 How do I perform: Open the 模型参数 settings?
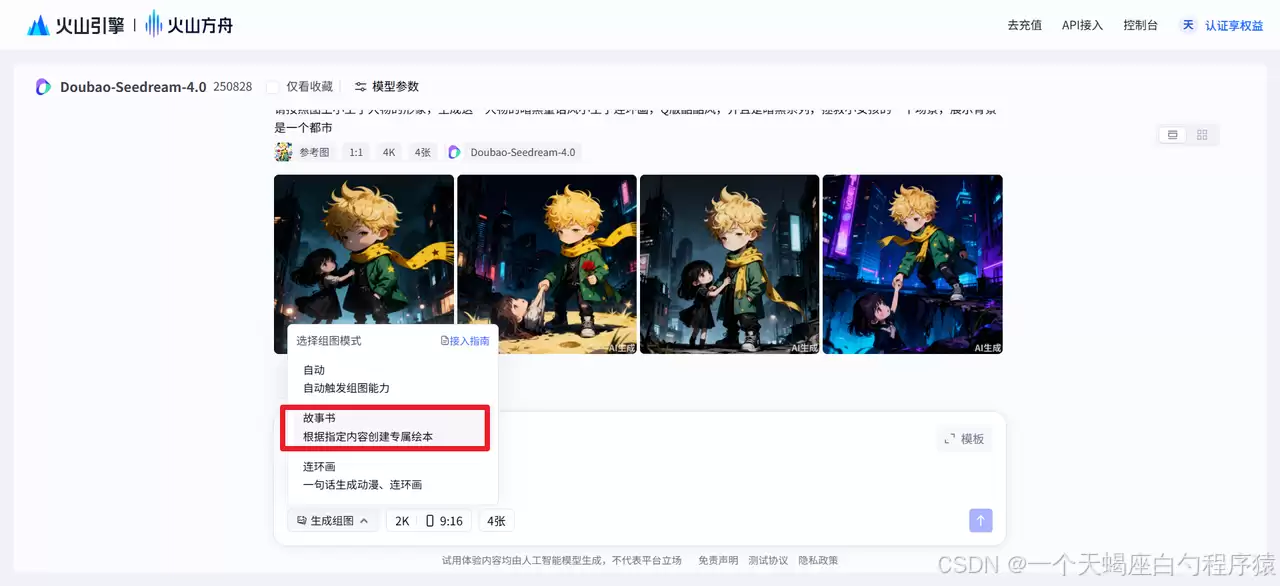(386, 87)
